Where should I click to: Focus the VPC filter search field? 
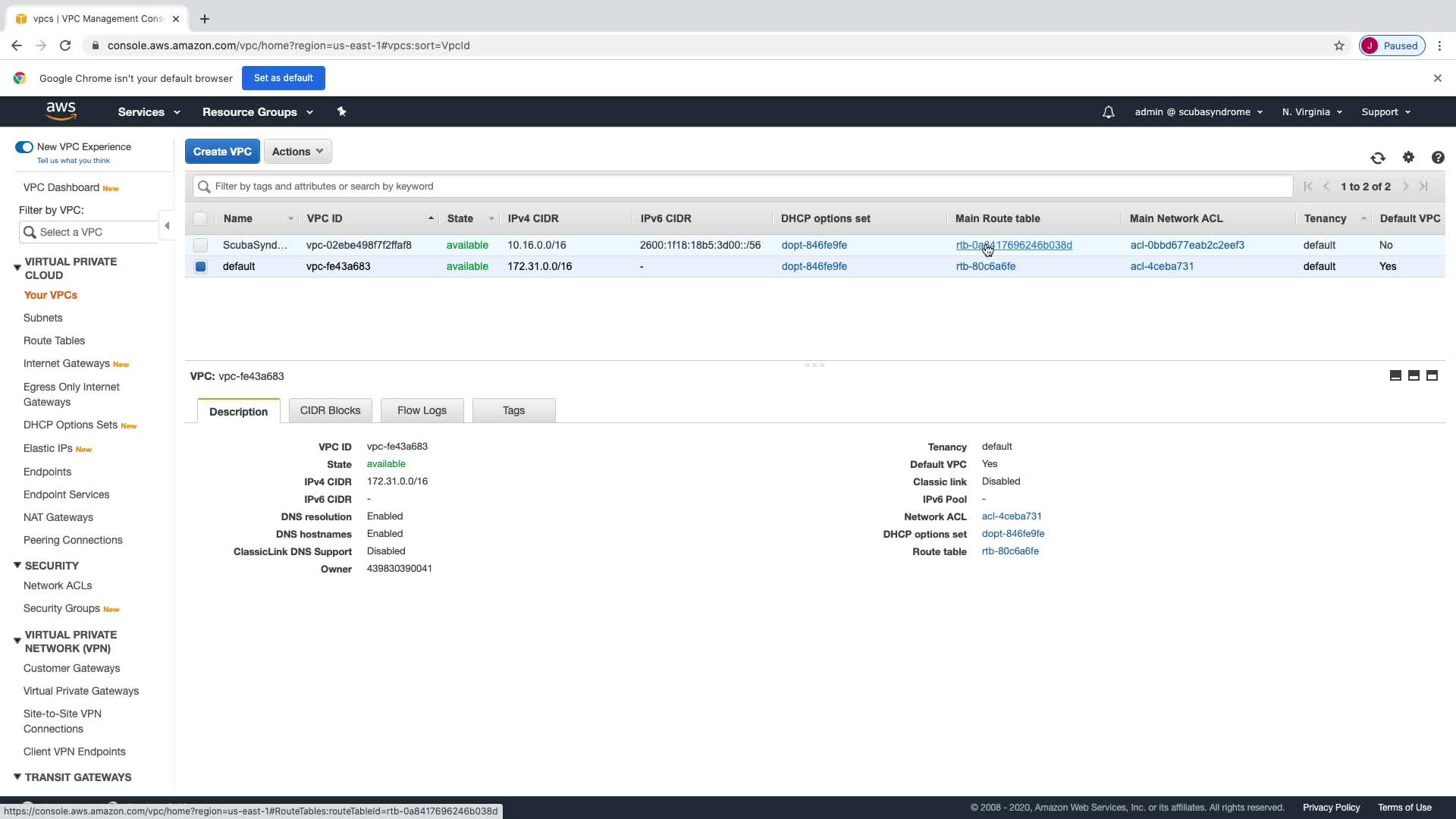(743, 187)
